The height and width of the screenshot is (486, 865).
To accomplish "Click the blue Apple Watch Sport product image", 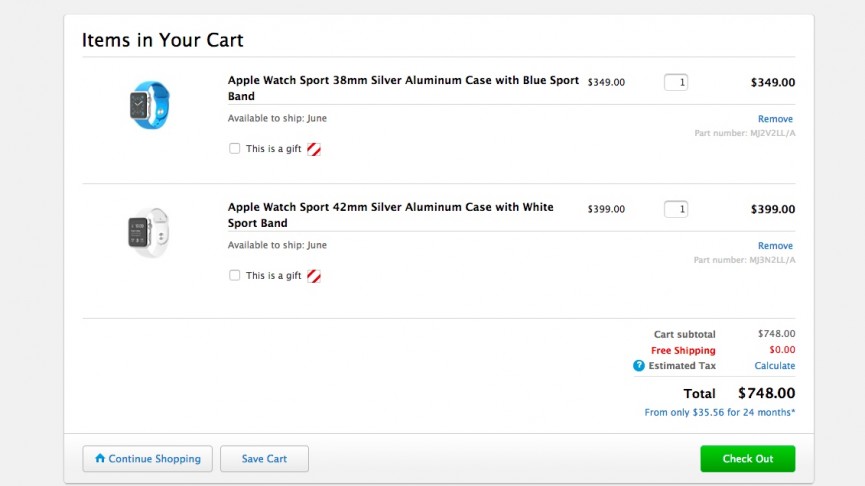I will [x=149, y=105].
